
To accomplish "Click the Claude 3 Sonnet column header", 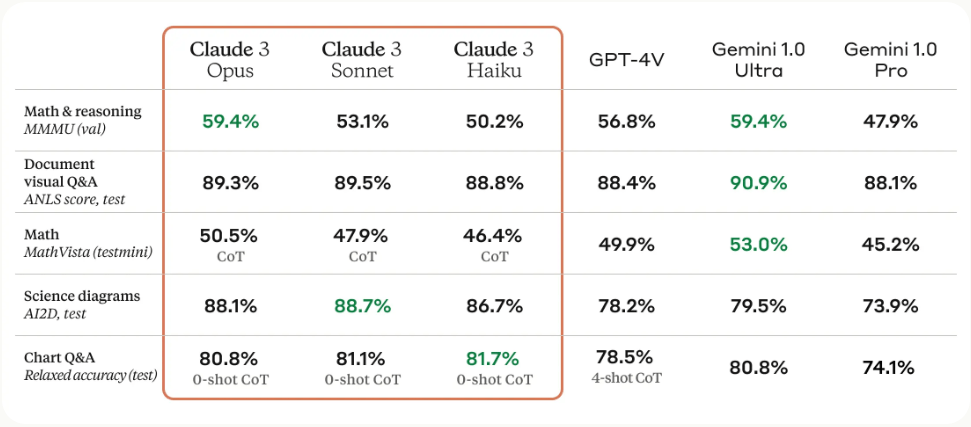I will click(x=362, y=59).
